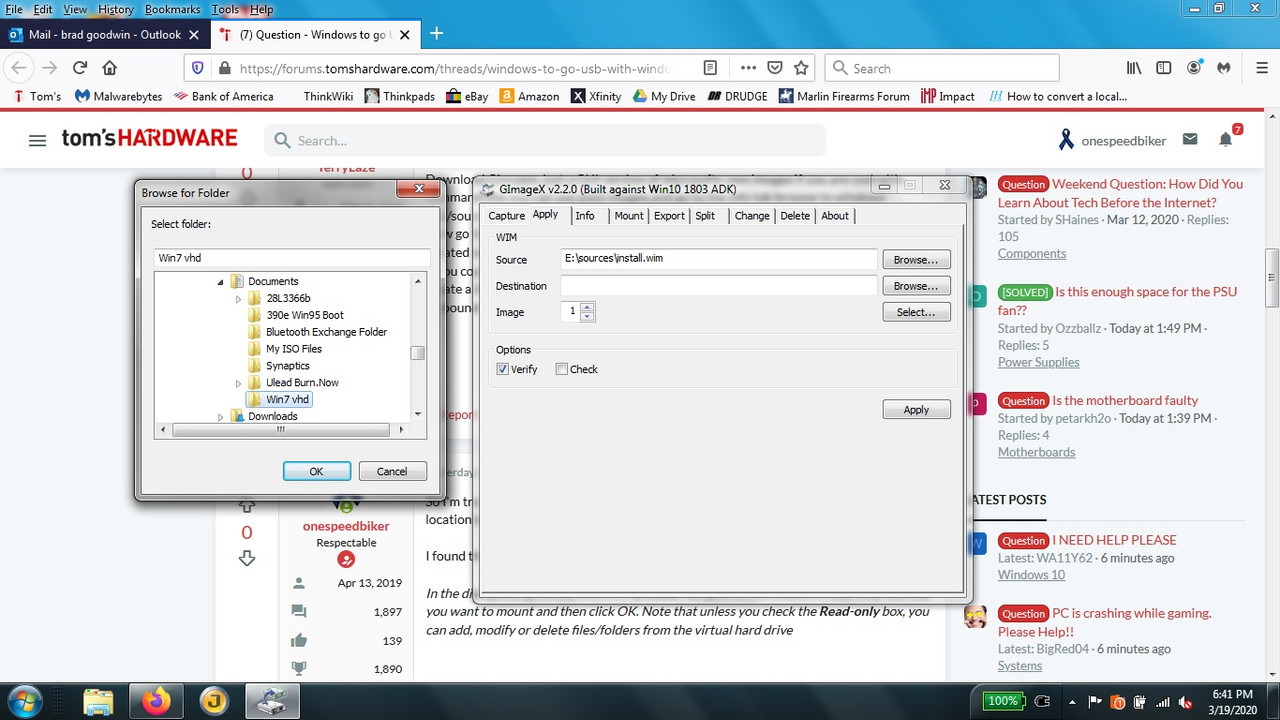Open File Explorer from taskbar
This screenshot has width=1280, height=720.
coord(98,702)
